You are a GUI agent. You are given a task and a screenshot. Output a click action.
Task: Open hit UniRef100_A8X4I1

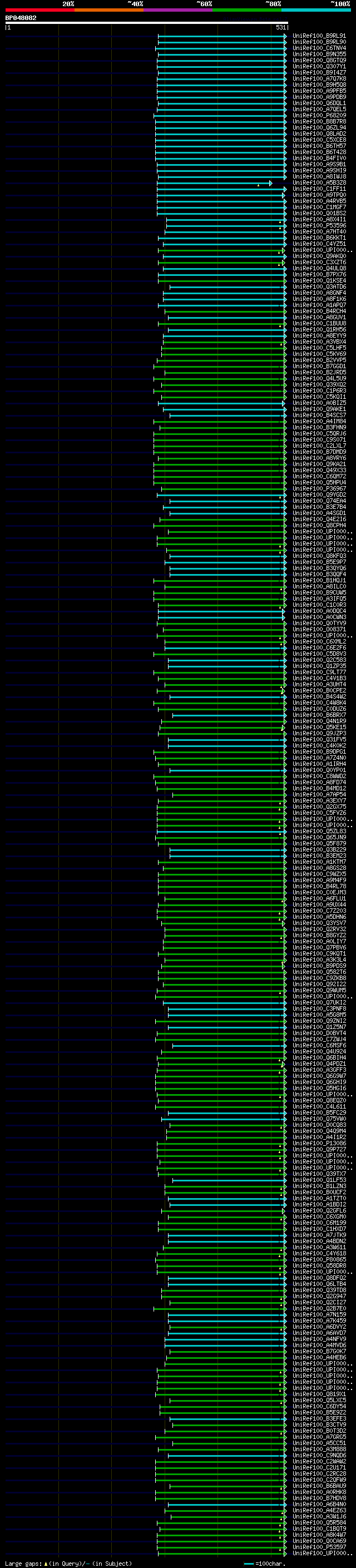tap(319, 220)
